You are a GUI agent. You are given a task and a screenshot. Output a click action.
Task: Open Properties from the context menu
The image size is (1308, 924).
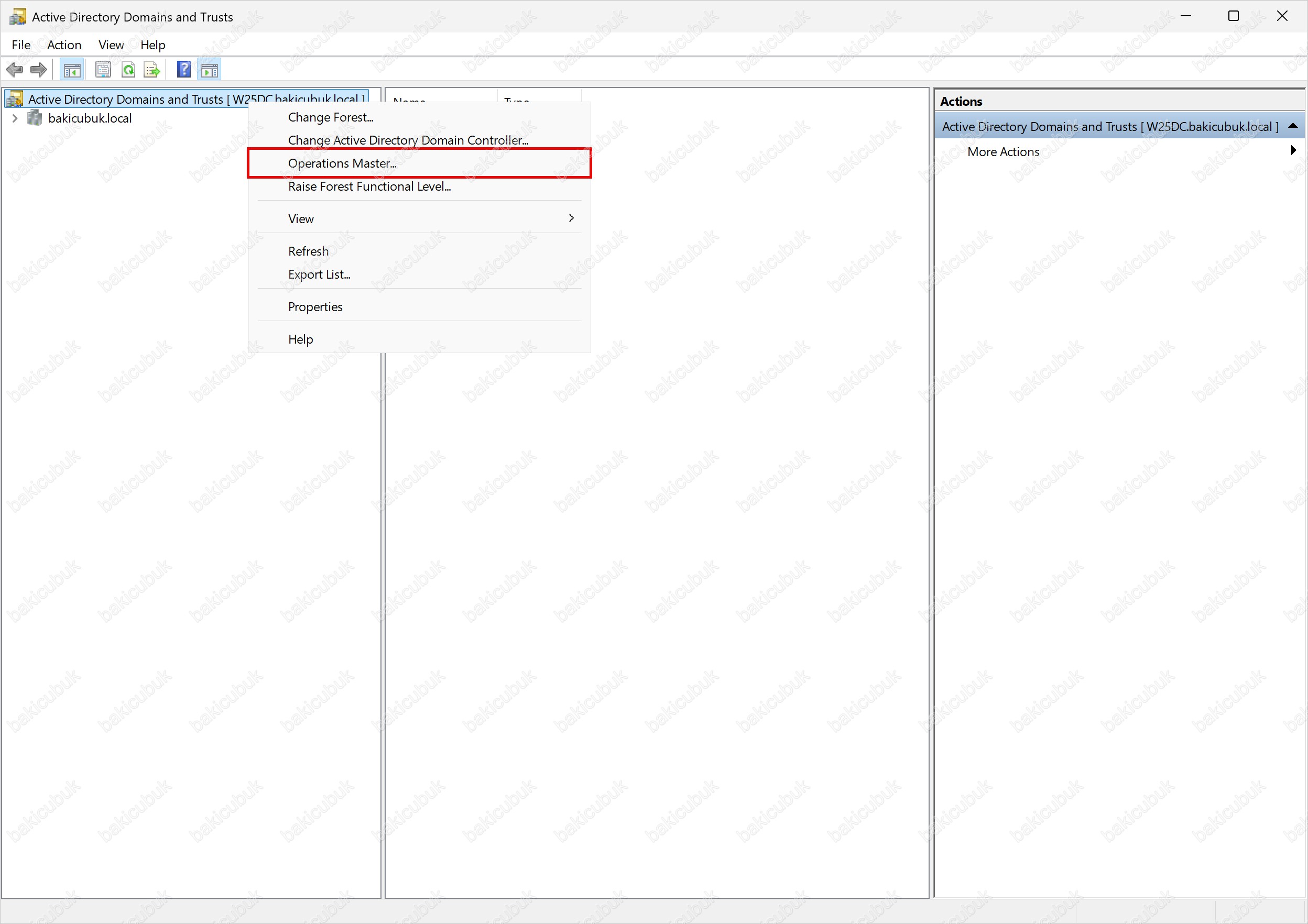pyautogui.click(x=419, y=307)
